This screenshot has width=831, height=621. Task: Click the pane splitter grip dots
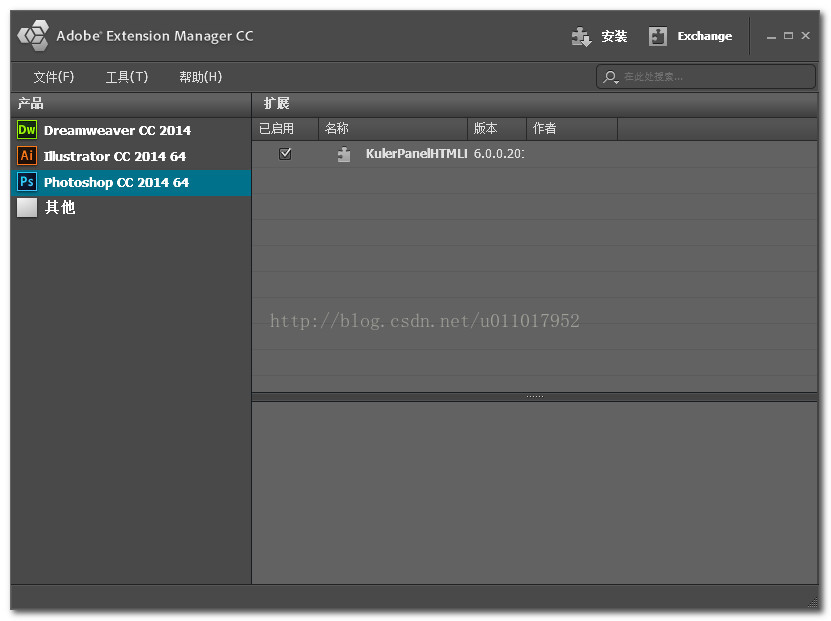pos(535,396)
